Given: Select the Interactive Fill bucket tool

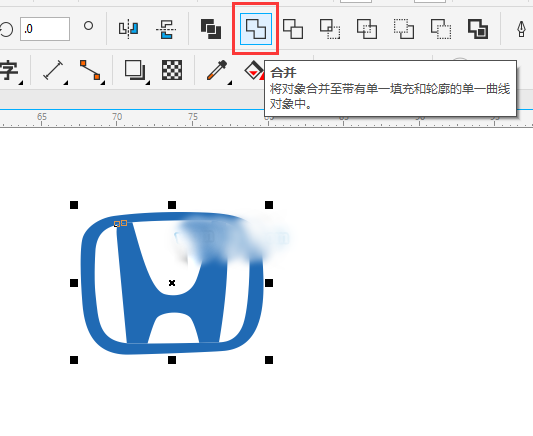Looking at the screenshot, I should point(254,70).
